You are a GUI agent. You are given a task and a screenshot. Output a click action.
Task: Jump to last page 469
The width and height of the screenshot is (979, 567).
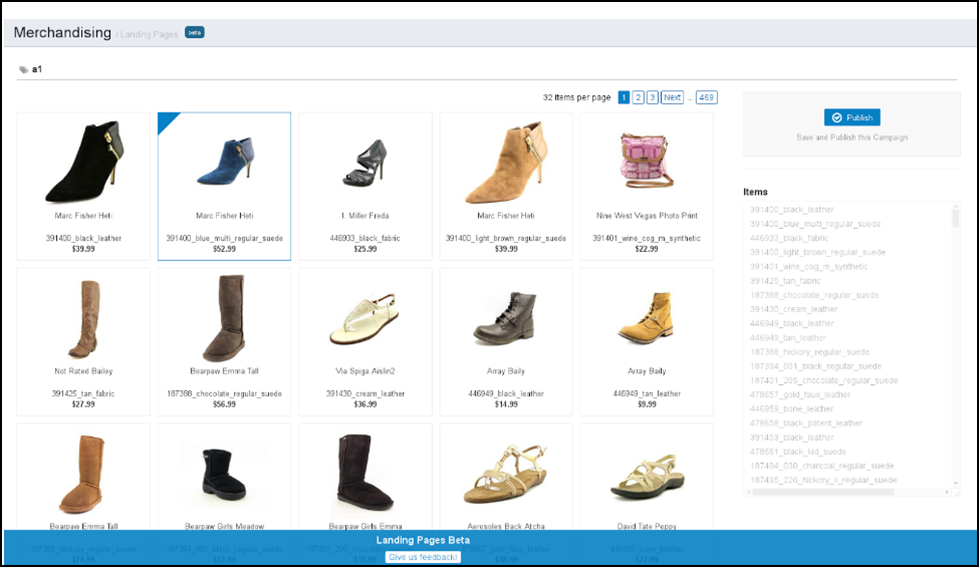pyautogui.click(x=706, y=97)
